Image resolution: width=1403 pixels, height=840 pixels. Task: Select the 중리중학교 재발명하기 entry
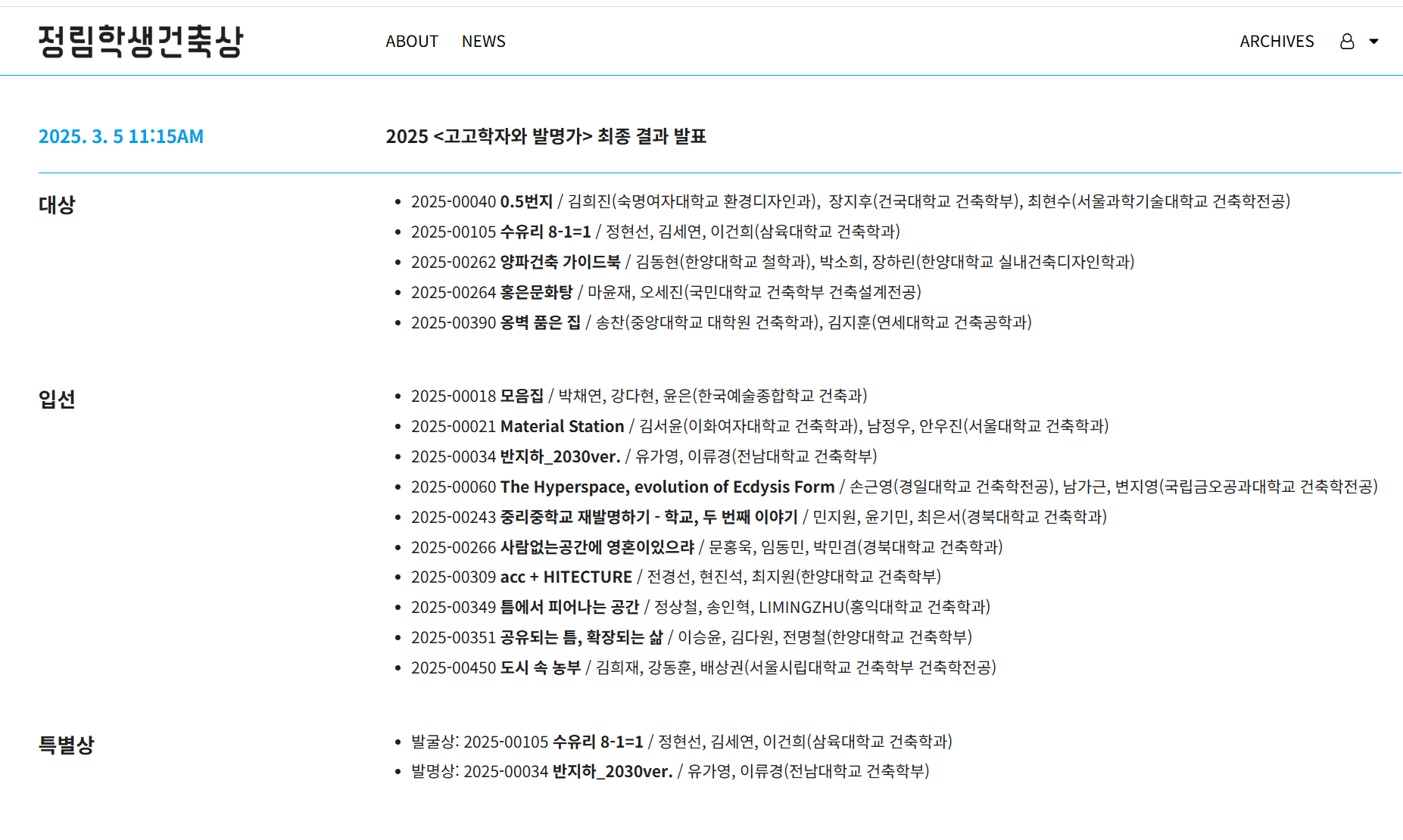point(759,517)
